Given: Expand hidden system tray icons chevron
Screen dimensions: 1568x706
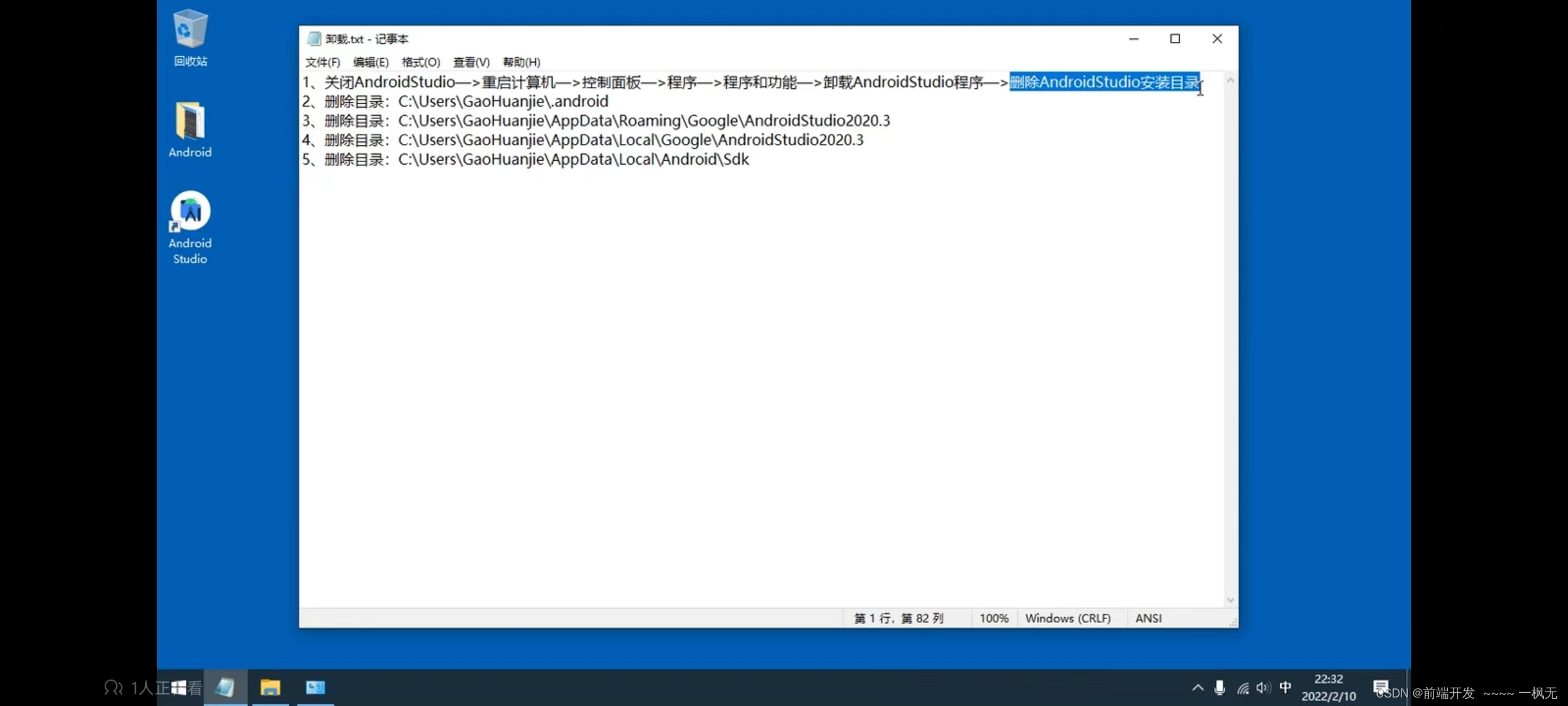Looking at the screenshot, I should pyautogui.click(x=1198, y=688).
